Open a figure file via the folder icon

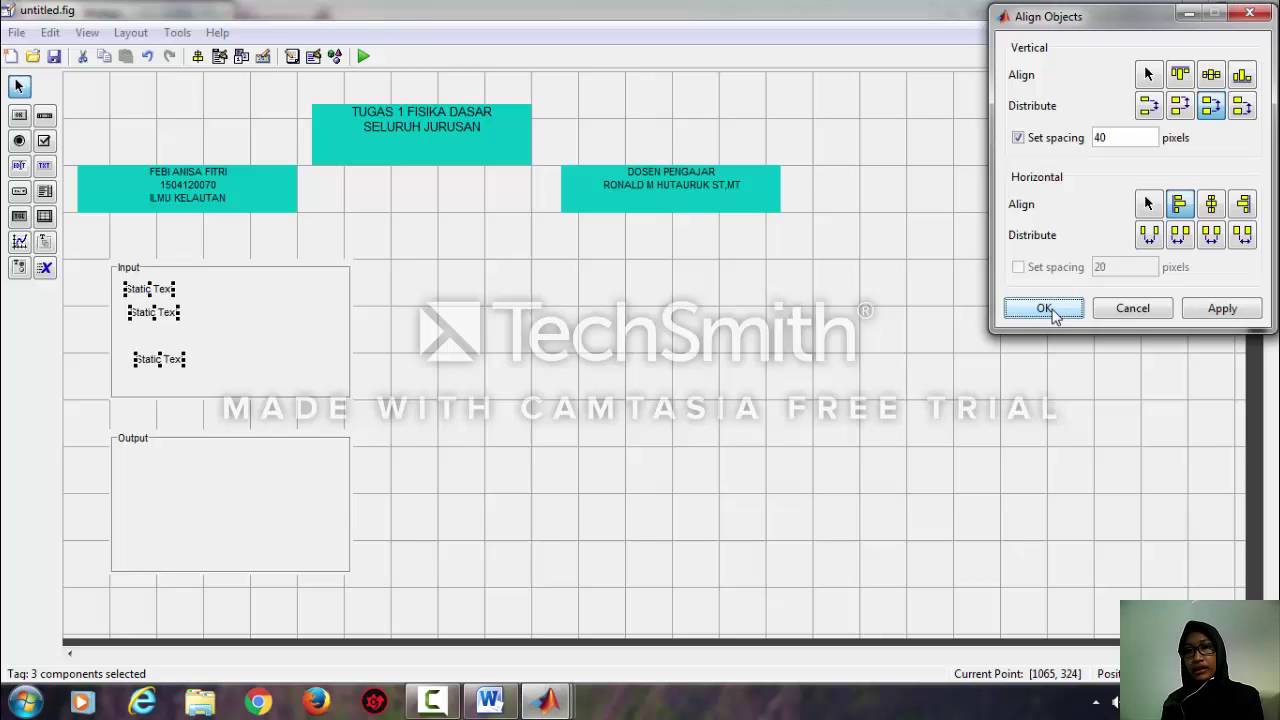[x=33, y=57]
